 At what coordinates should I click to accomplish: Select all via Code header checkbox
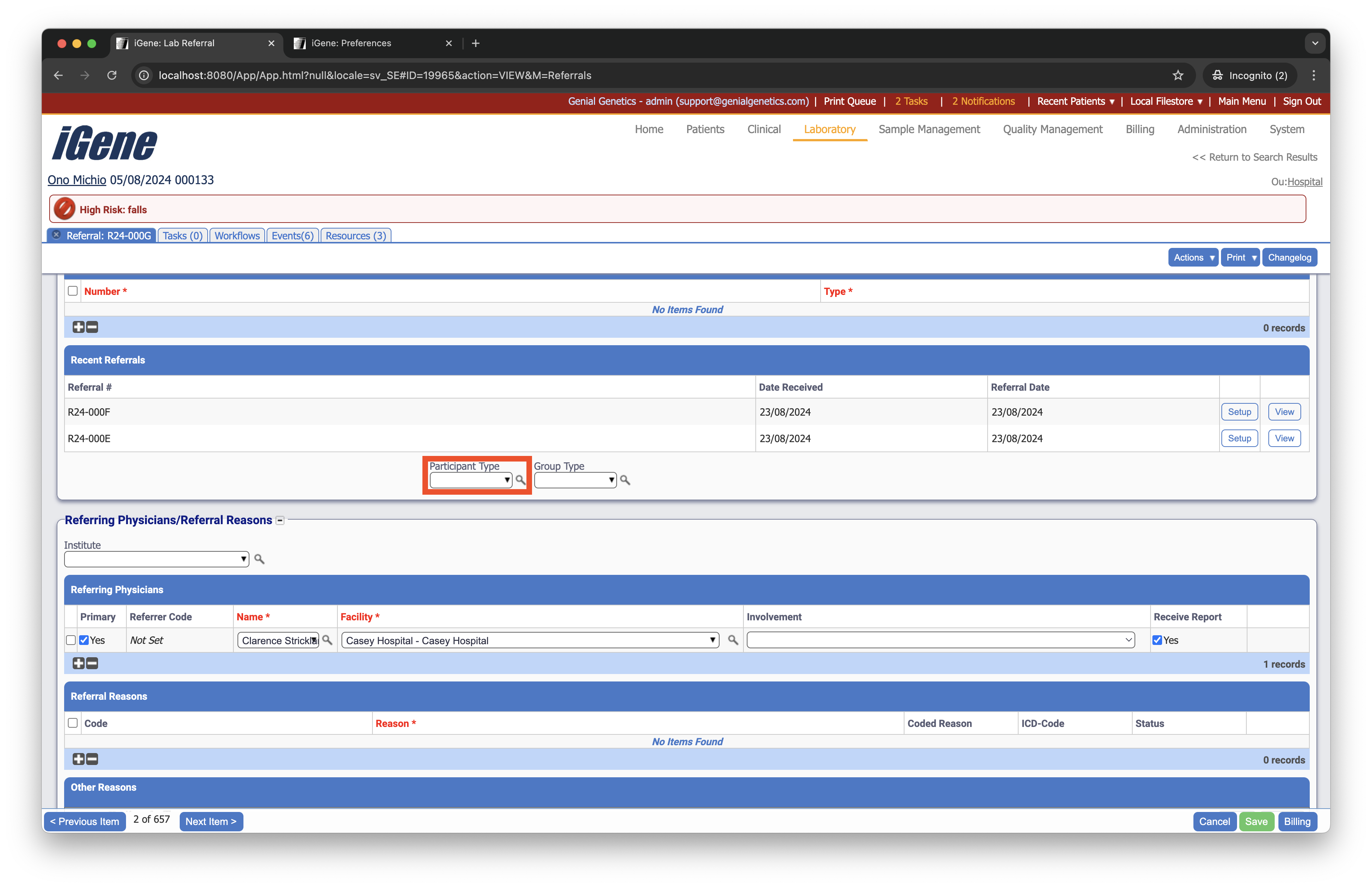point(73,722)
